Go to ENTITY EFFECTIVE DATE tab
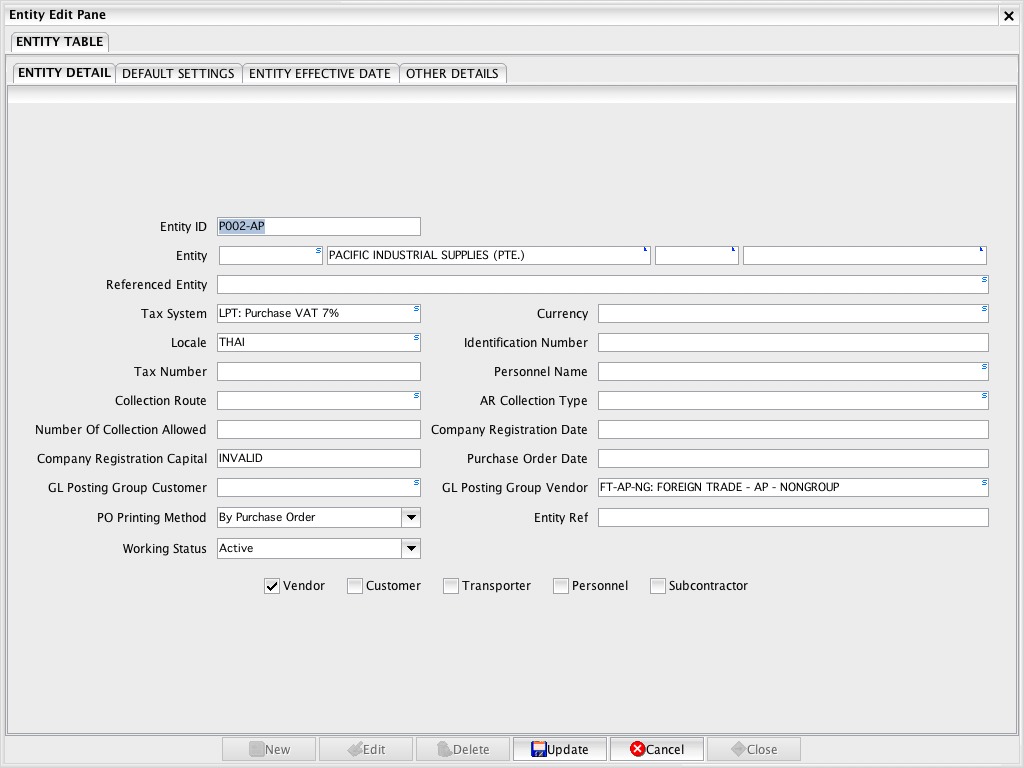1024x768 pixels. pyautogui.click(x=320, y=73)
